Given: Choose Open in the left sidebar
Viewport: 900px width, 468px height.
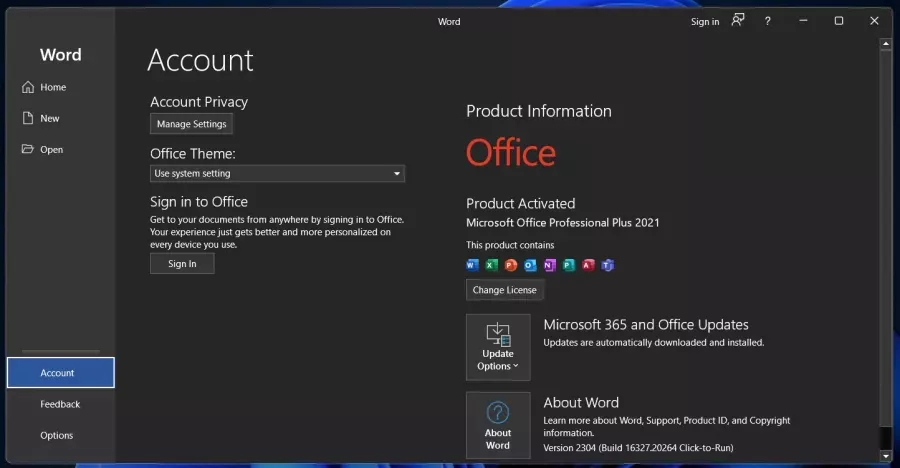Looking at the screenshot, I should (60, 149).
